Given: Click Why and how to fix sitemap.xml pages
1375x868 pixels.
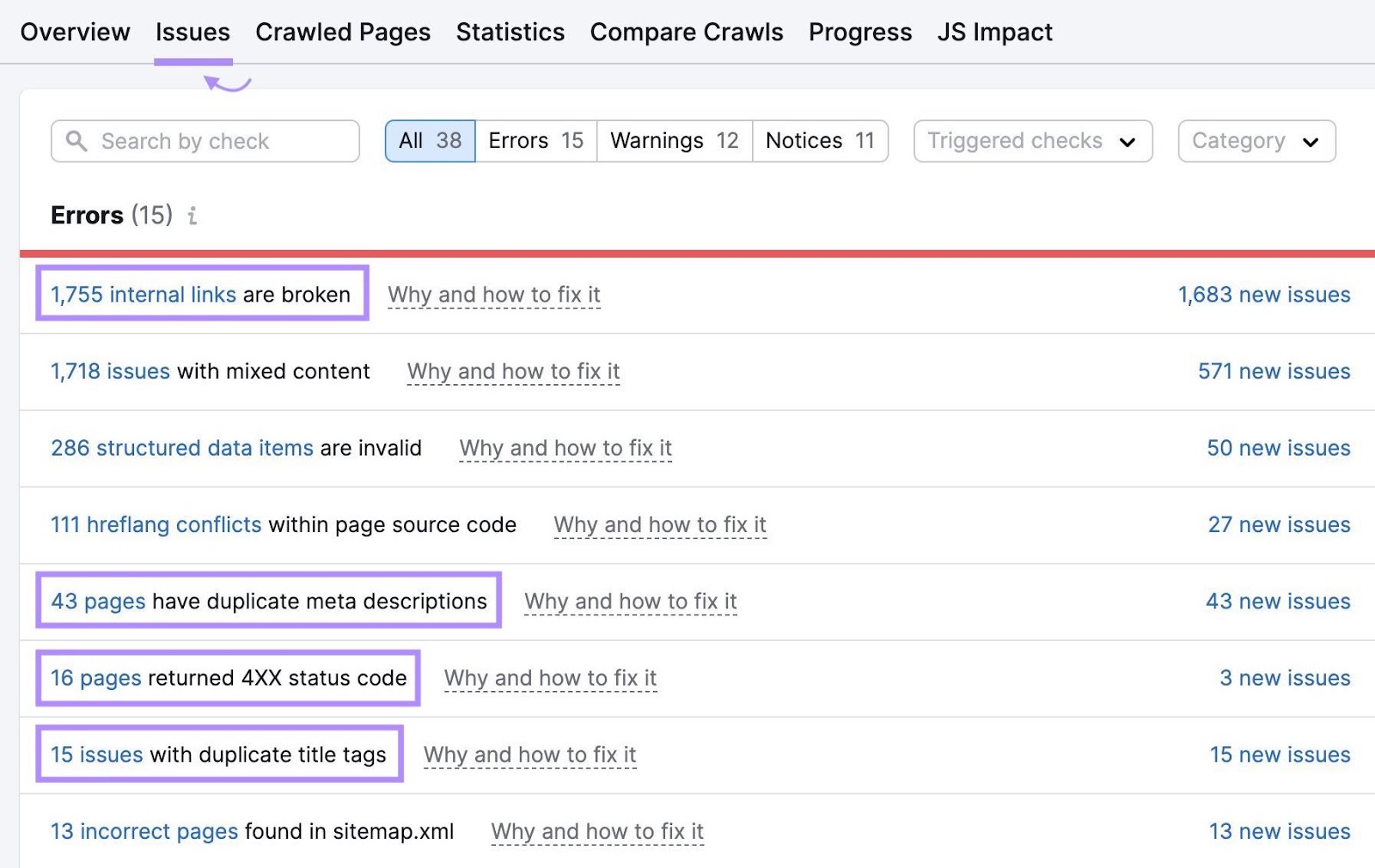Looking at the screenshot, I should tap(597, 831).
